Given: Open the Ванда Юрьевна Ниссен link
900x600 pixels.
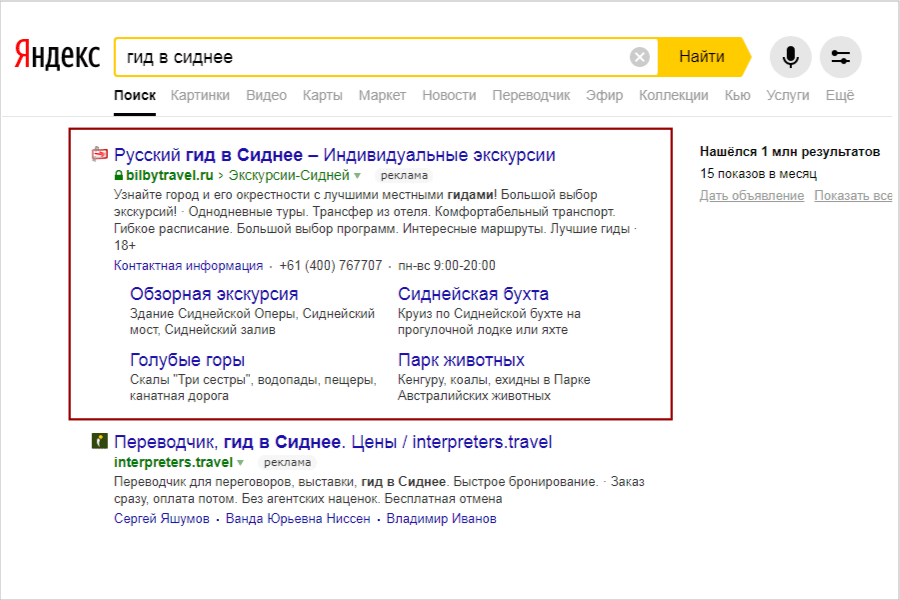Looking at the screenshot, I should click(x=298, y=518).
